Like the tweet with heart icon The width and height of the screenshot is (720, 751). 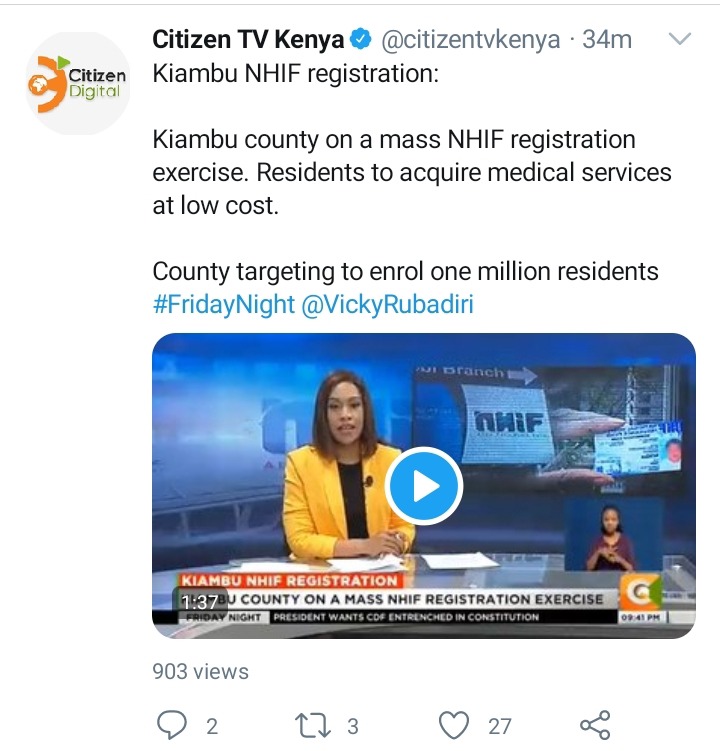454,726
